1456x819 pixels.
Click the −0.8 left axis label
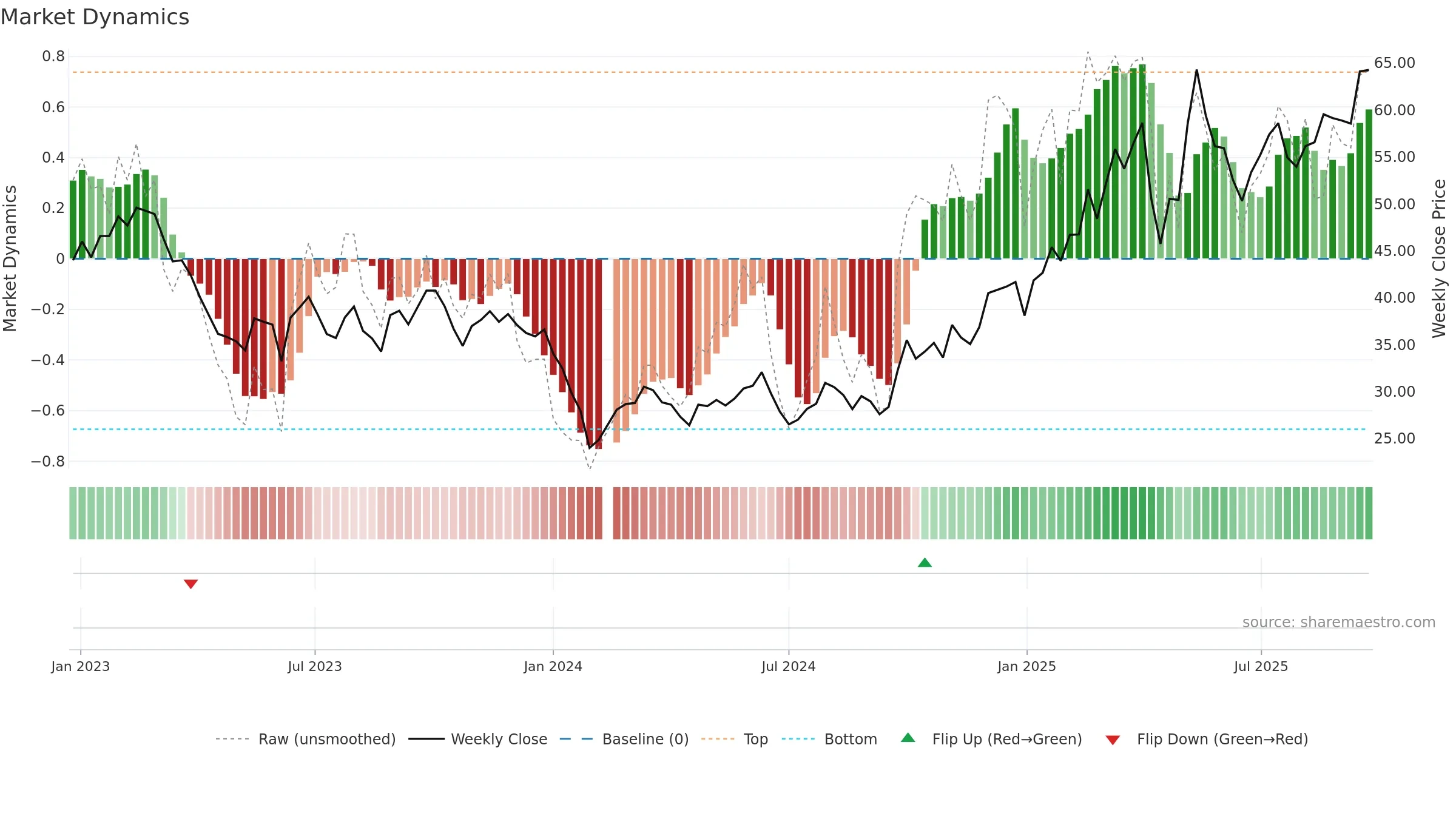[x=48, y=461]
